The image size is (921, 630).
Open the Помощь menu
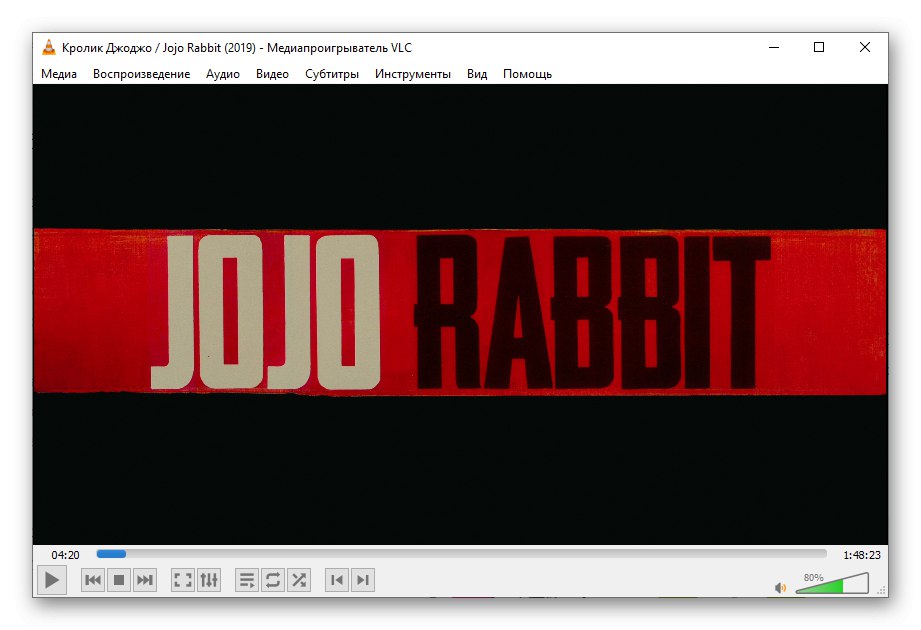pos(527,74)
